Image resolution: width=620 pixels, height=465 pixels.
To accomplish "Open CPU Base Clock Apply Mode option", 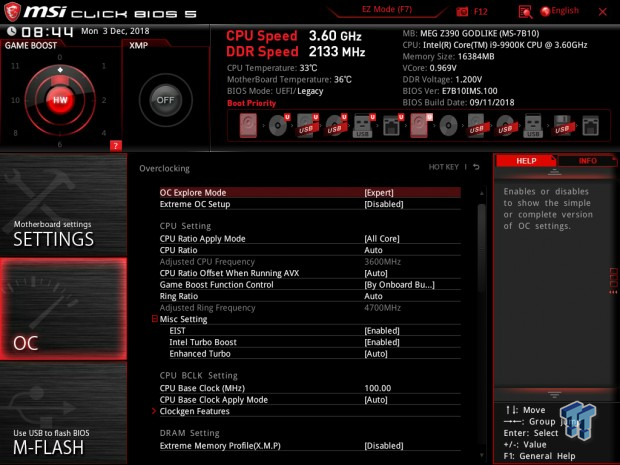I will tap(310, 400).
